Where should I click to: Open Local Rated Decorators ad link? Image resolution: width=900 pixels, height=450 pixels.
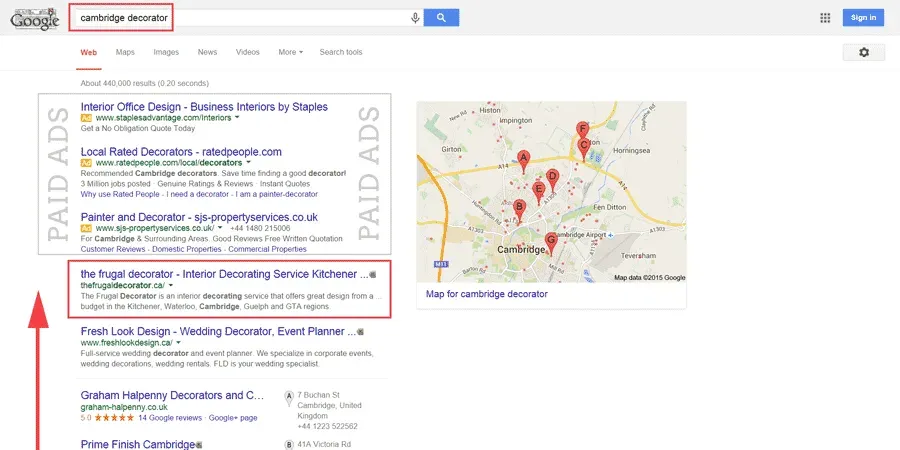point(181,152)
